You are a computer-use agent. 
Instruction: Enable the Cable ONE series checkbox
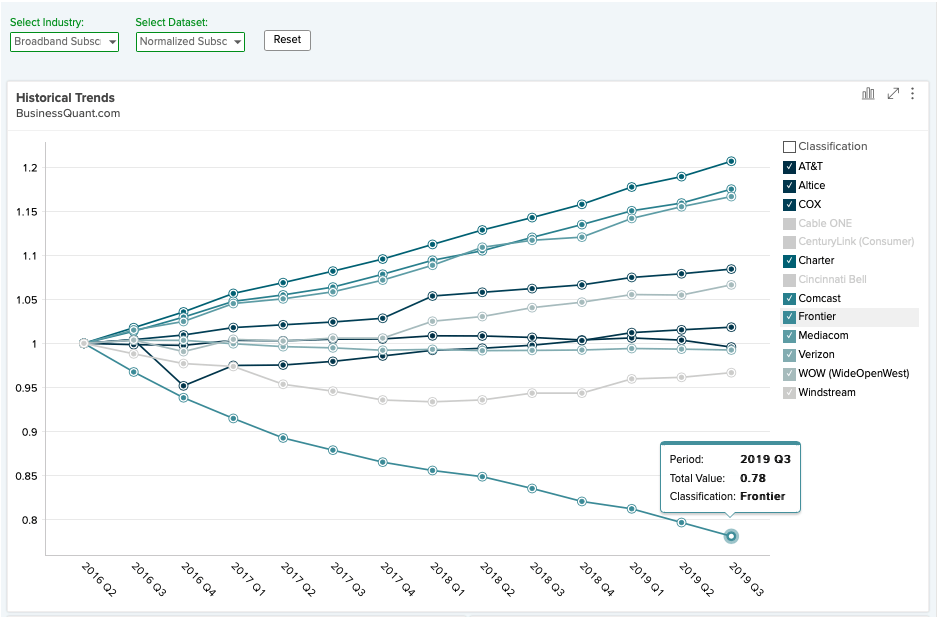pyautogui.click(x=789, y=223)
